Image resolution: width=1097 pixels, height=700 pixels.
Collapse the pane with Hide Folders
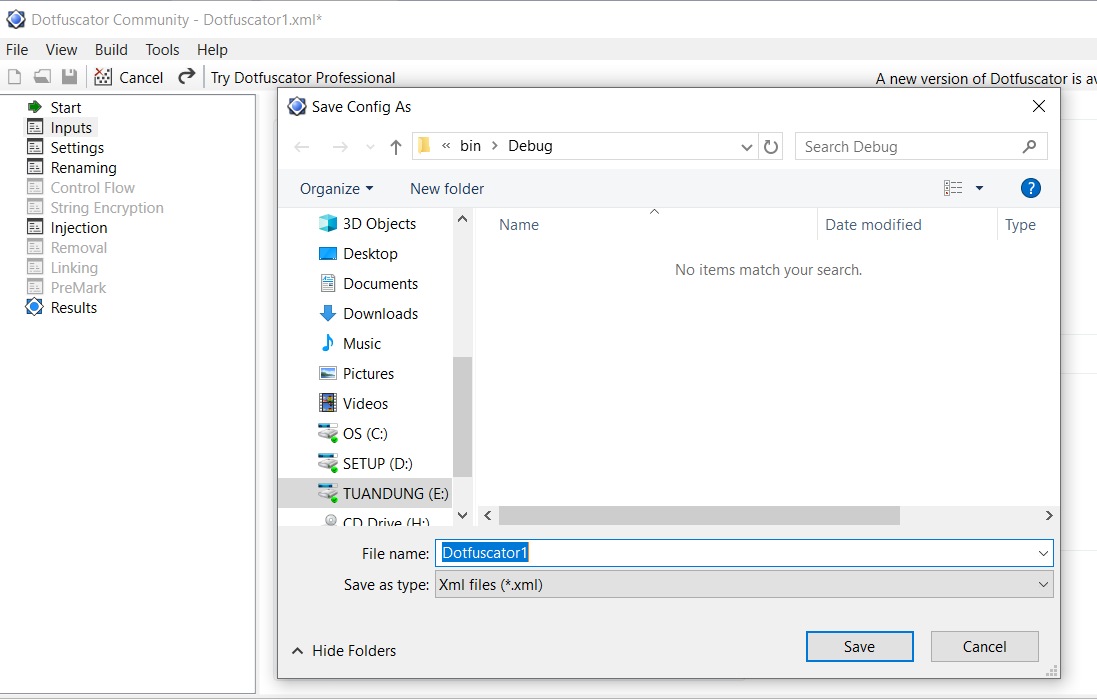[344, 651]
